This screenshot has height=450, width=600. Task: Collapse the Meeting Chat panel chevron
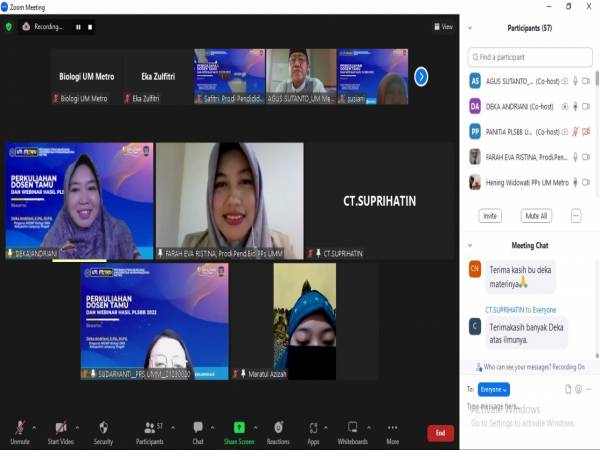(x=472, y=245)
